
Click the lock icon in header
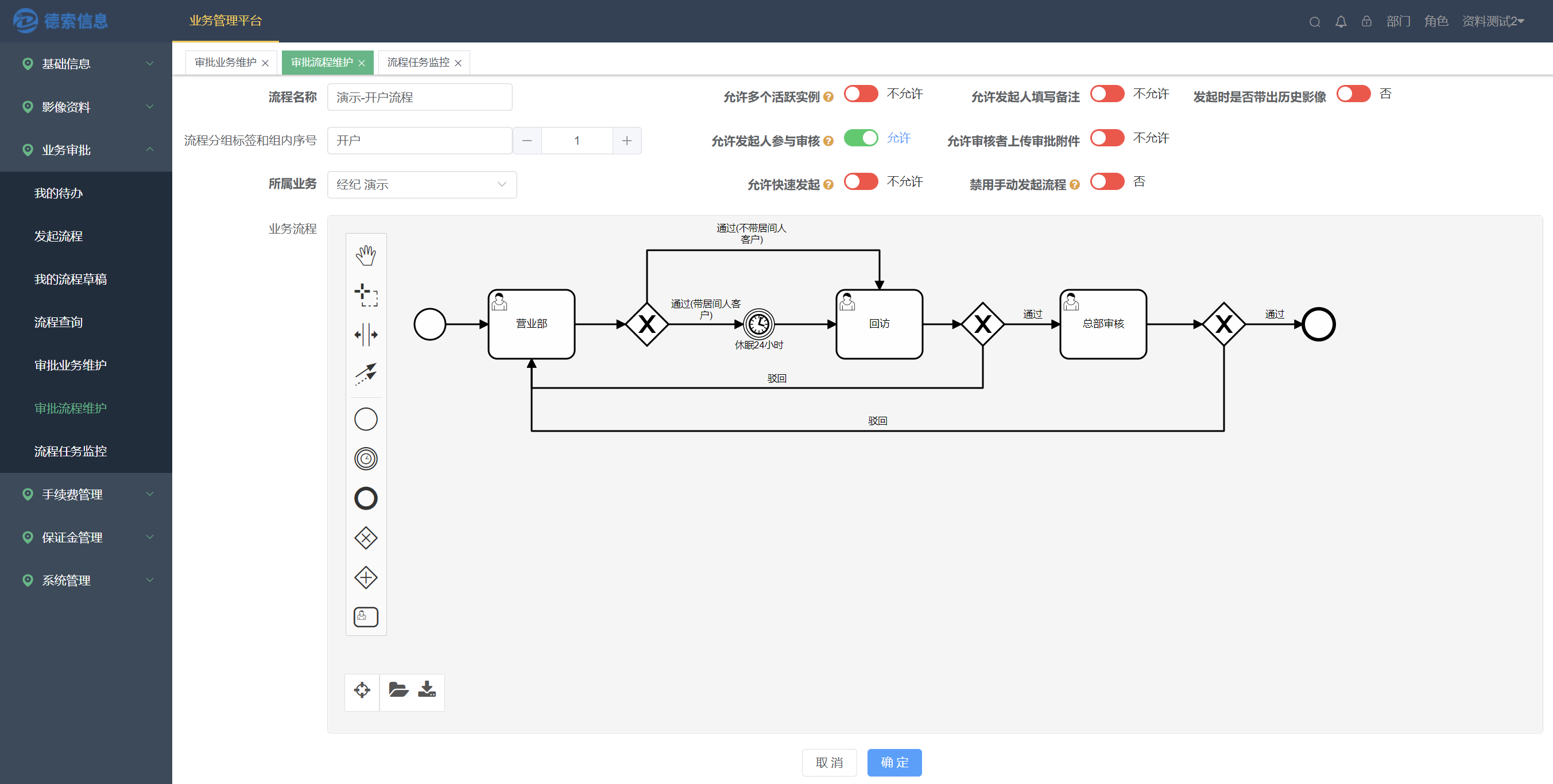1367,22
